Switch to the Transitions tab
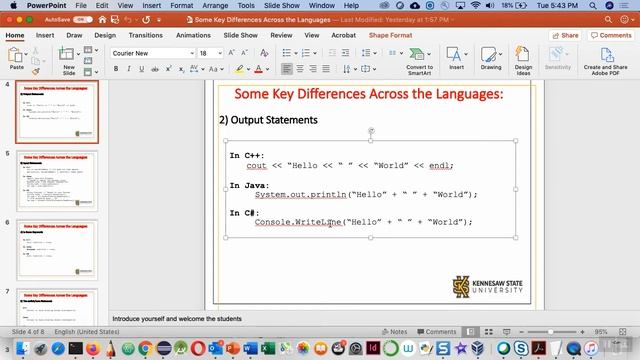 coord(145,35)
